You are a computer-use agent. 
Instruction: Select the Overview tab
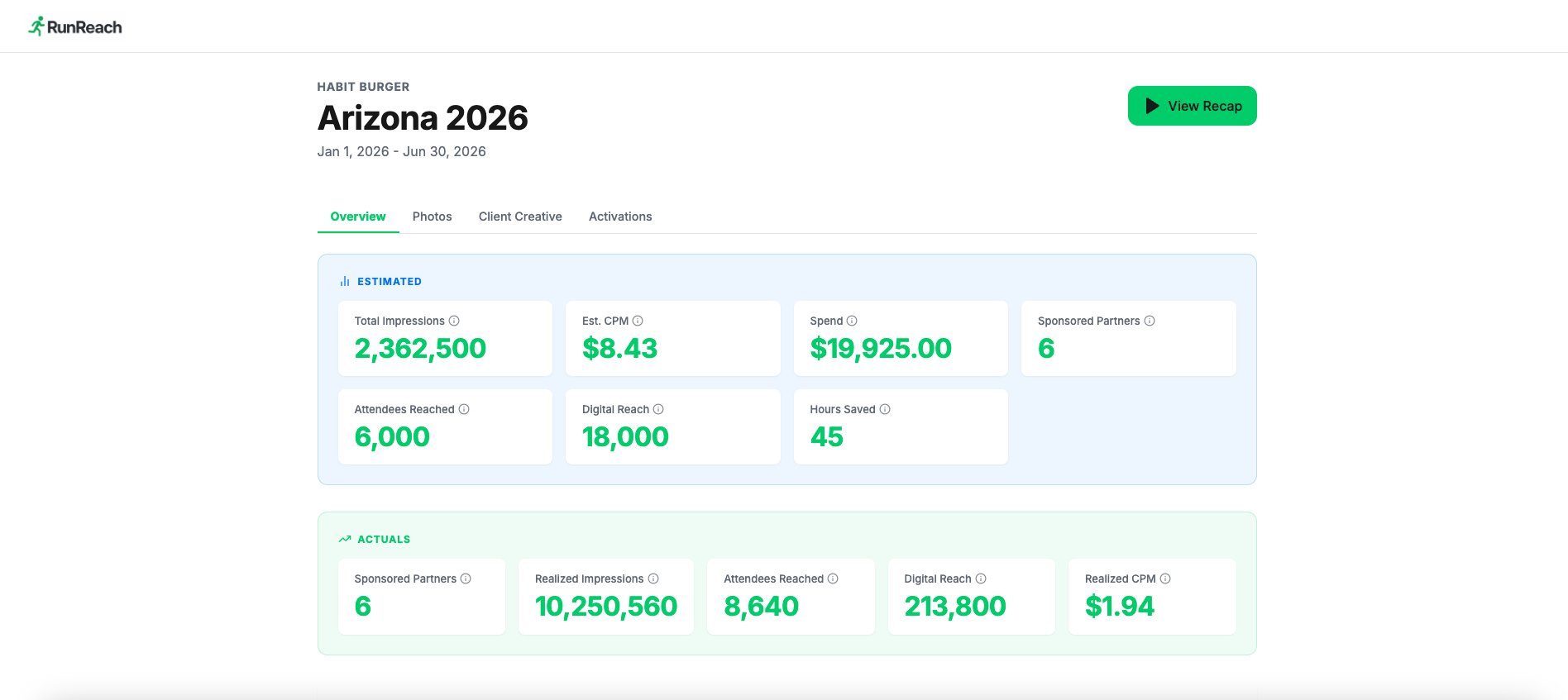point(358,217)
